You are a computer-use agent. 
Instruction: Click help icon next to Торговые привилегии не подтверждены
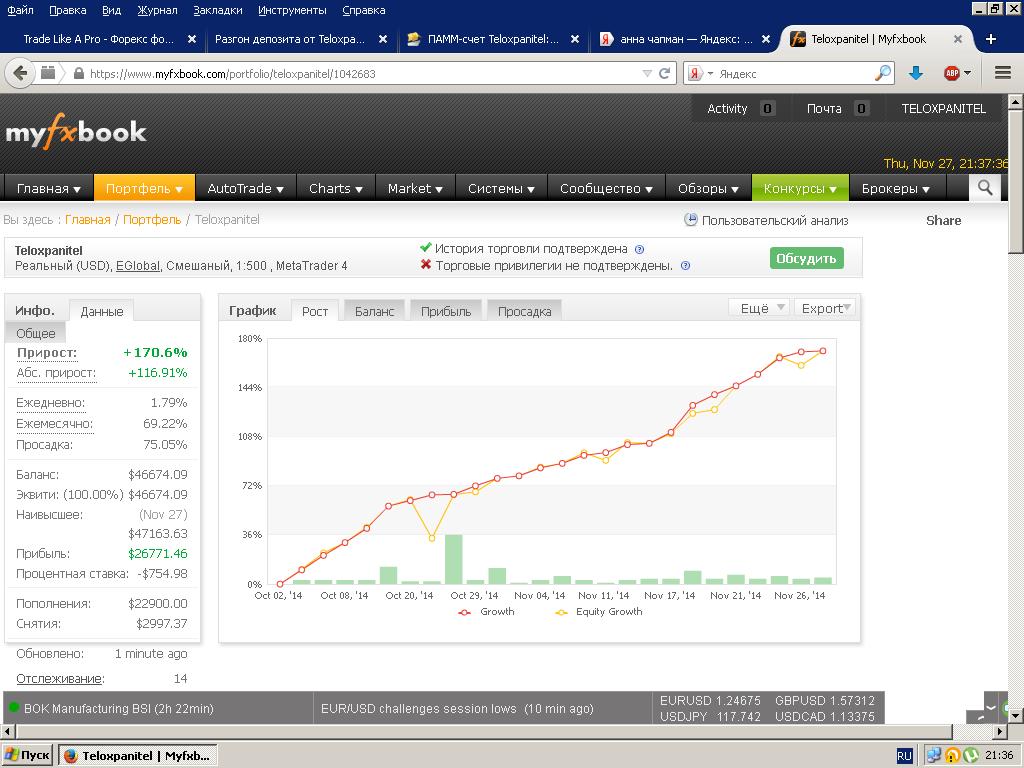[685, 266]
